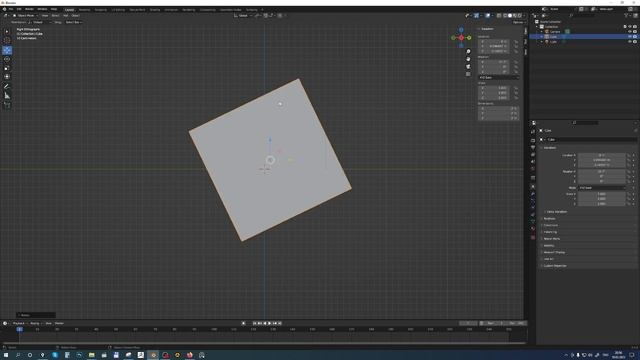
Task: Open XYZ Euler dropdown in sidebar
Action: (x=498, y=77)
